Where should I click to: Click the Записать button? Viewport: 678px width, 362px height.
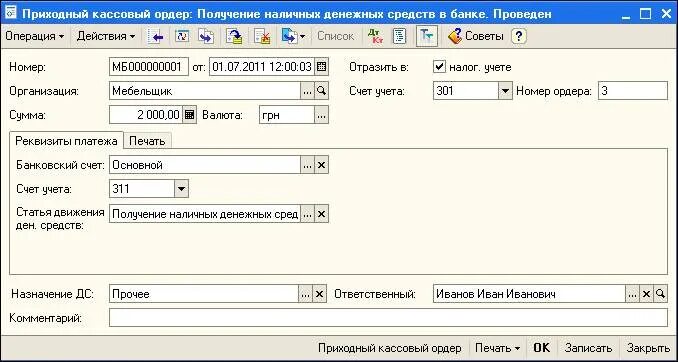588,348
